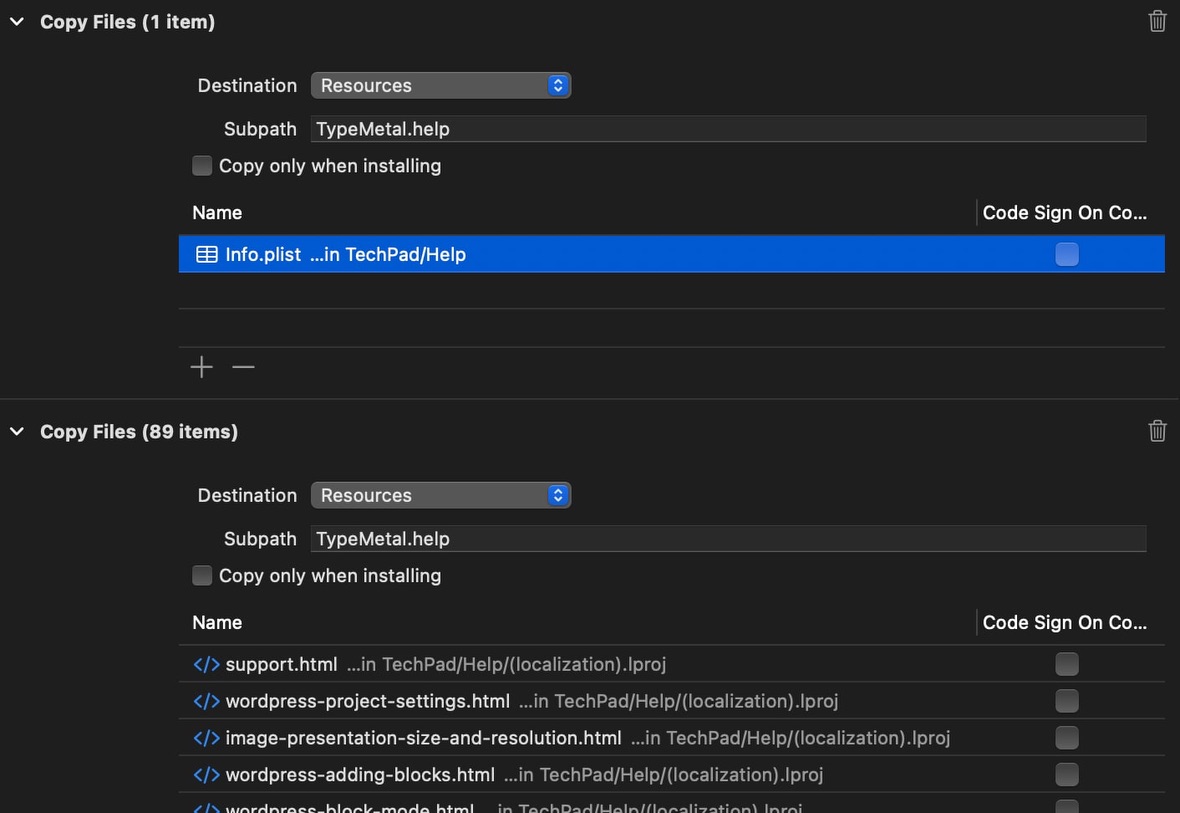Open Destination dropdown in the first Copy Files phase
The width and height of the screenshot is (1180, 813).
pyautogui.click(x=440, y=86)
